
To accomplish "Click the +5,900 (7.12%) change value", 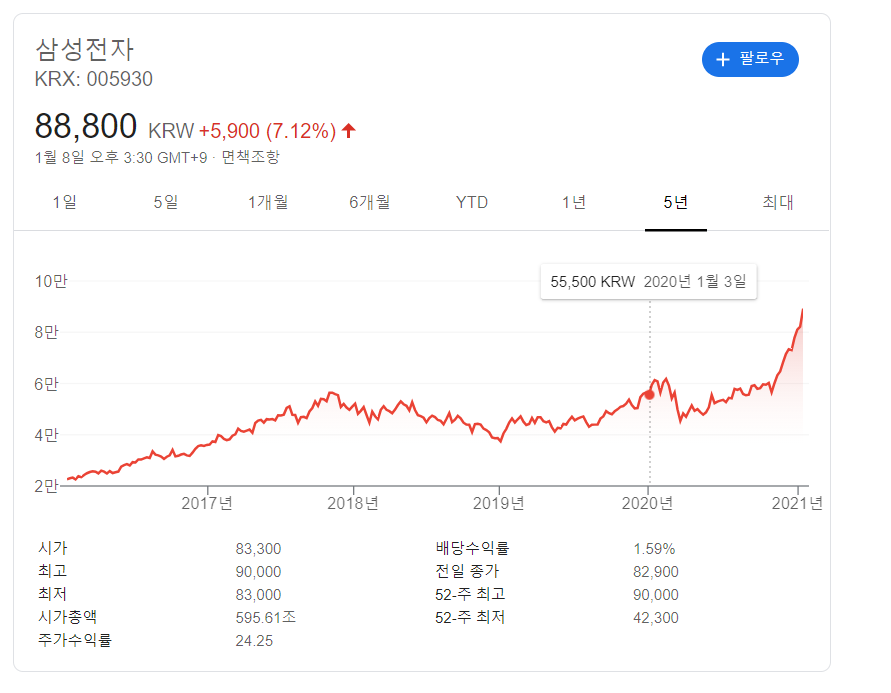I will pyautogui.click(x=267, y=131).
